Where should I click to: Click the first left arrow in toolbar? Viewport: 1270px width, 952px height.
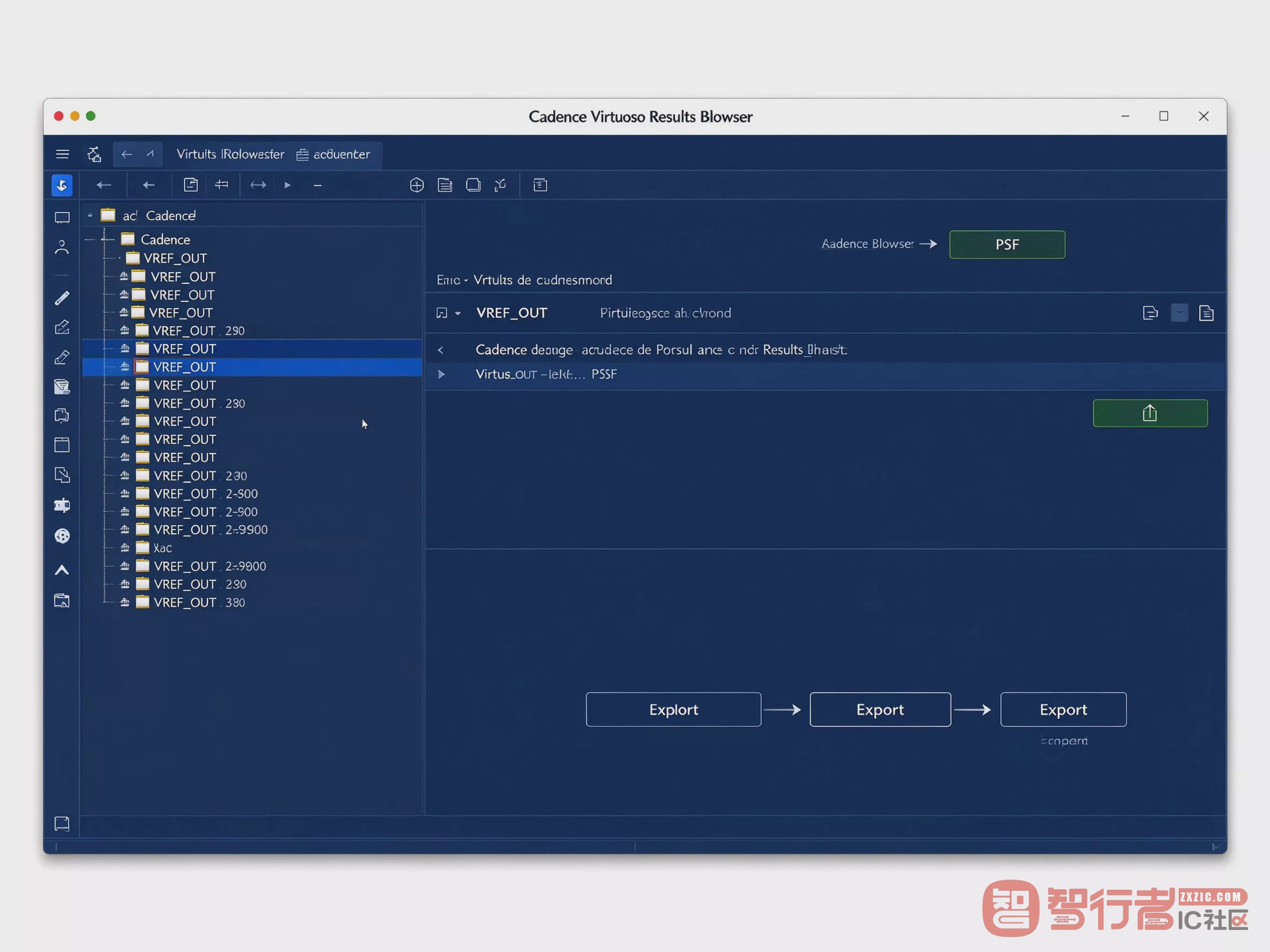point(104,185)
